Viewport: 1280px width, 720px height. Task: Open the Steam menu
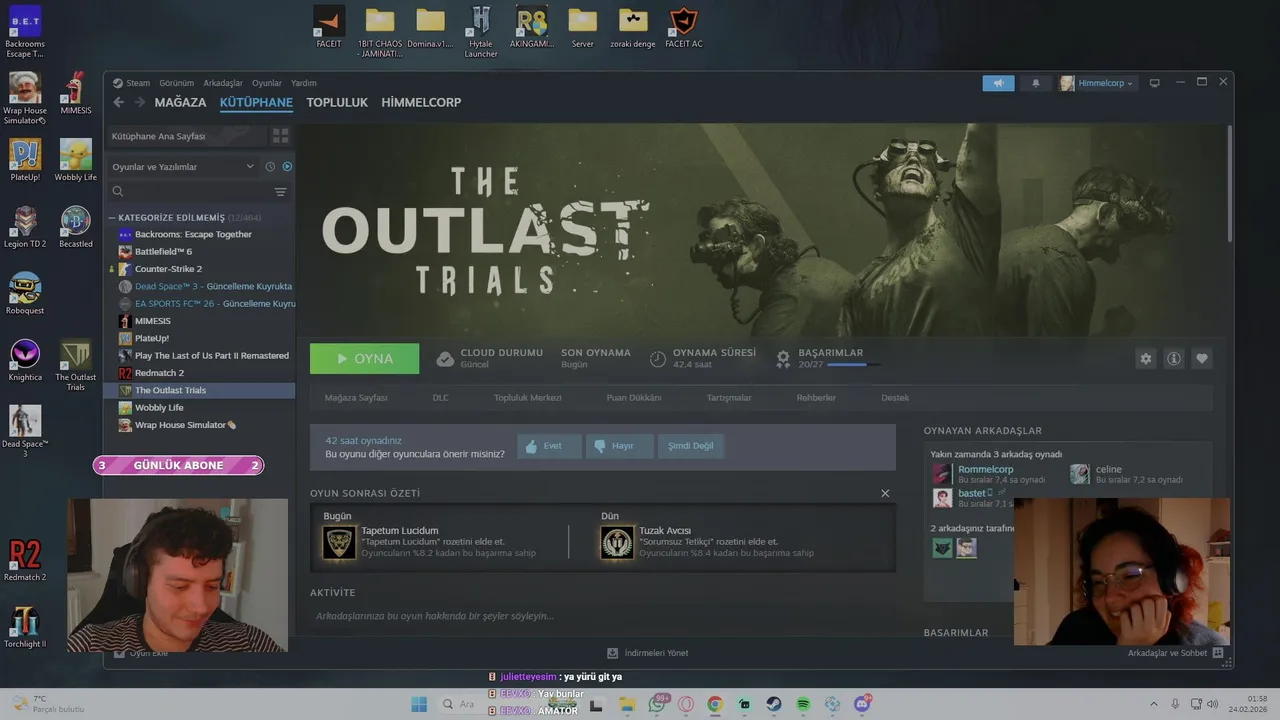click(x=131, y=83)
